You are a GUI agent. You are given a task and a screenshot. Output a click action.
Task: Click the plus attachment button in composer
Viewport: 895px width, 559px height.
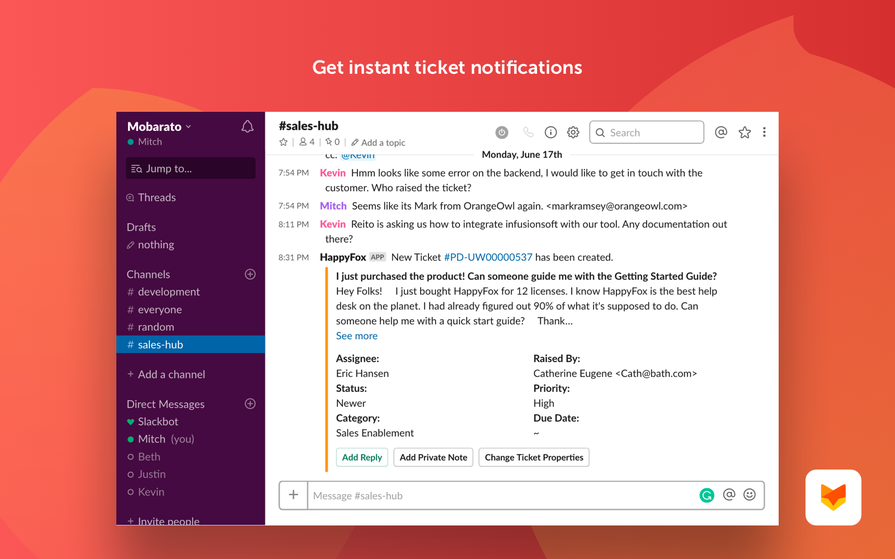click(x=293, y=495)
